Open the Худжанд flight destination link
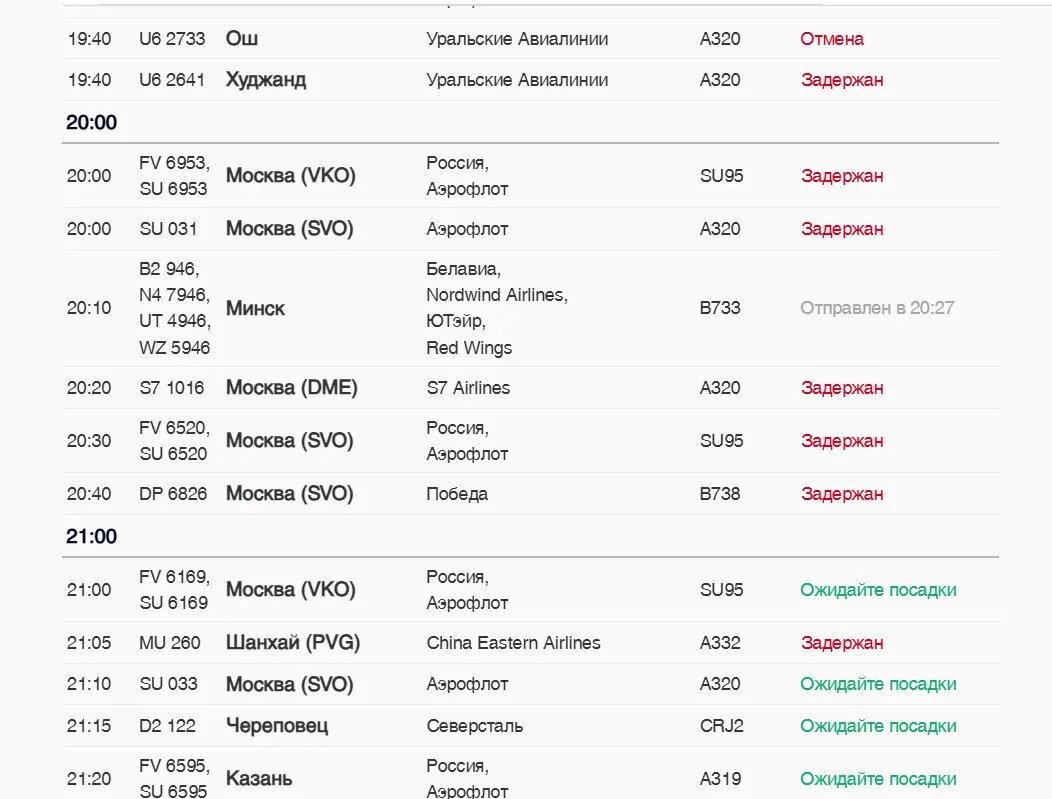Image resolution: width=1052 pixels, height=799 pixels. point(266,80)
